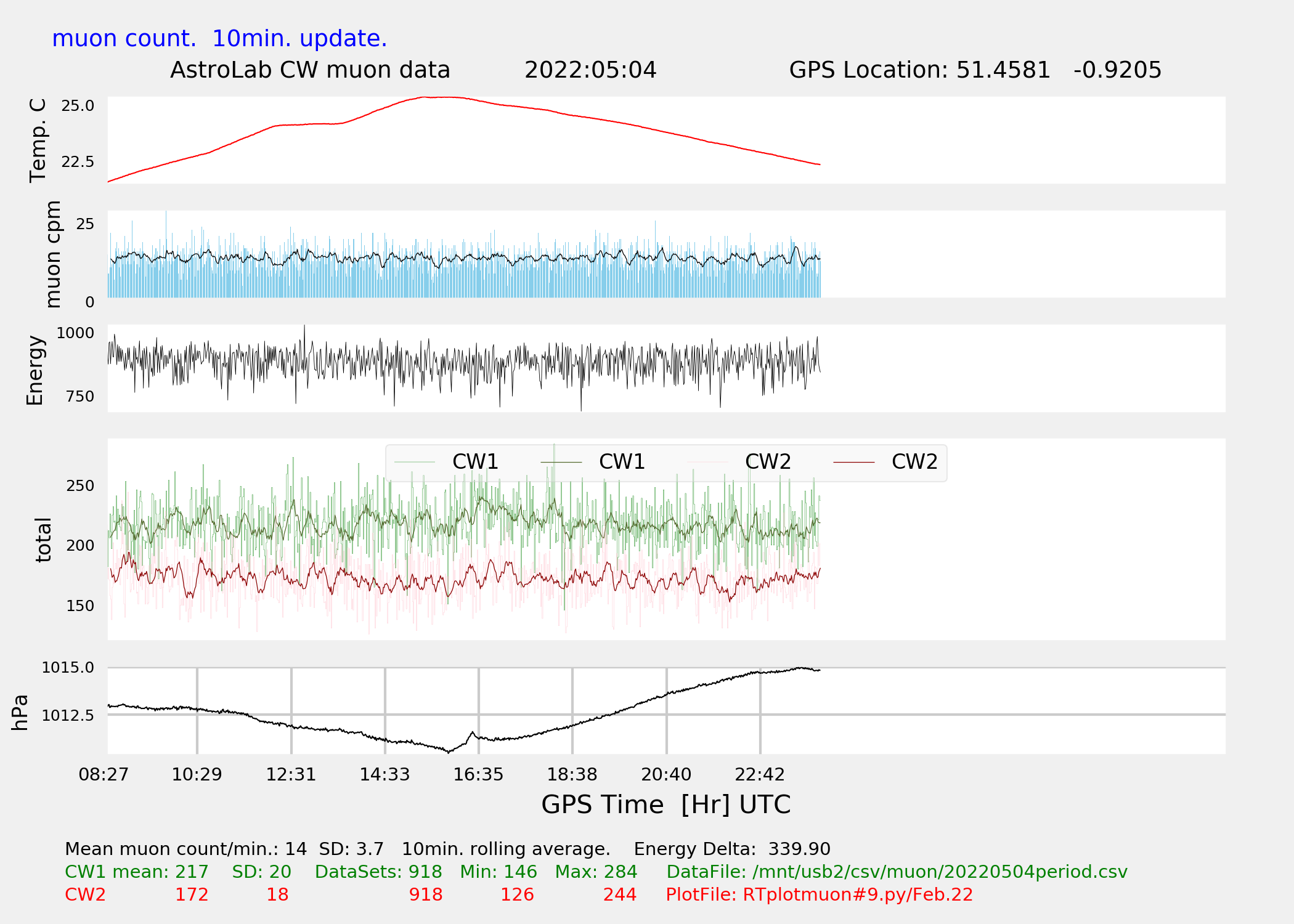This screenshot has width=1294, height=924.
Task: Click the red CW2 min '126'
Action: click(517, 895)
